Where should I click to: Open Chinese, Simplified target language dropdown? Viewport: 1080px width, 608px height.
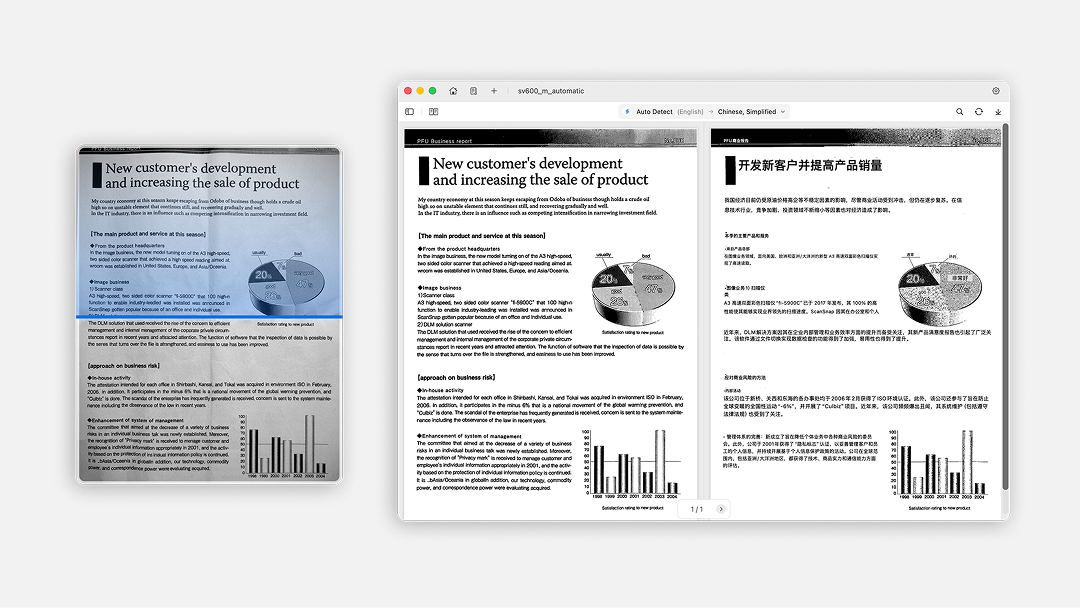(x=746, y=112)
